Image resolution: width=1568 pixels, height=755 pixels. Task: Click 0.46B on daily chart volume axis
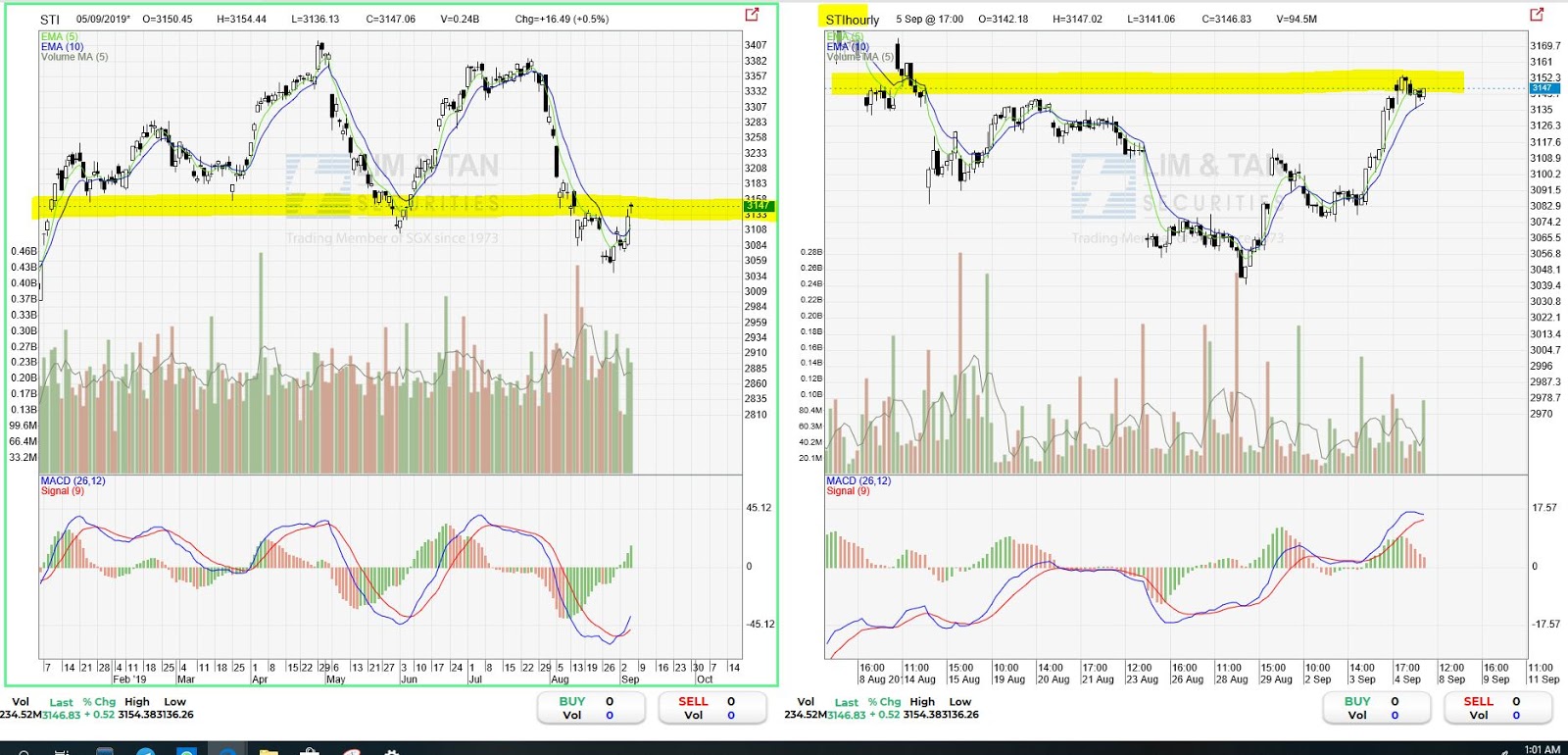[24, 252]
